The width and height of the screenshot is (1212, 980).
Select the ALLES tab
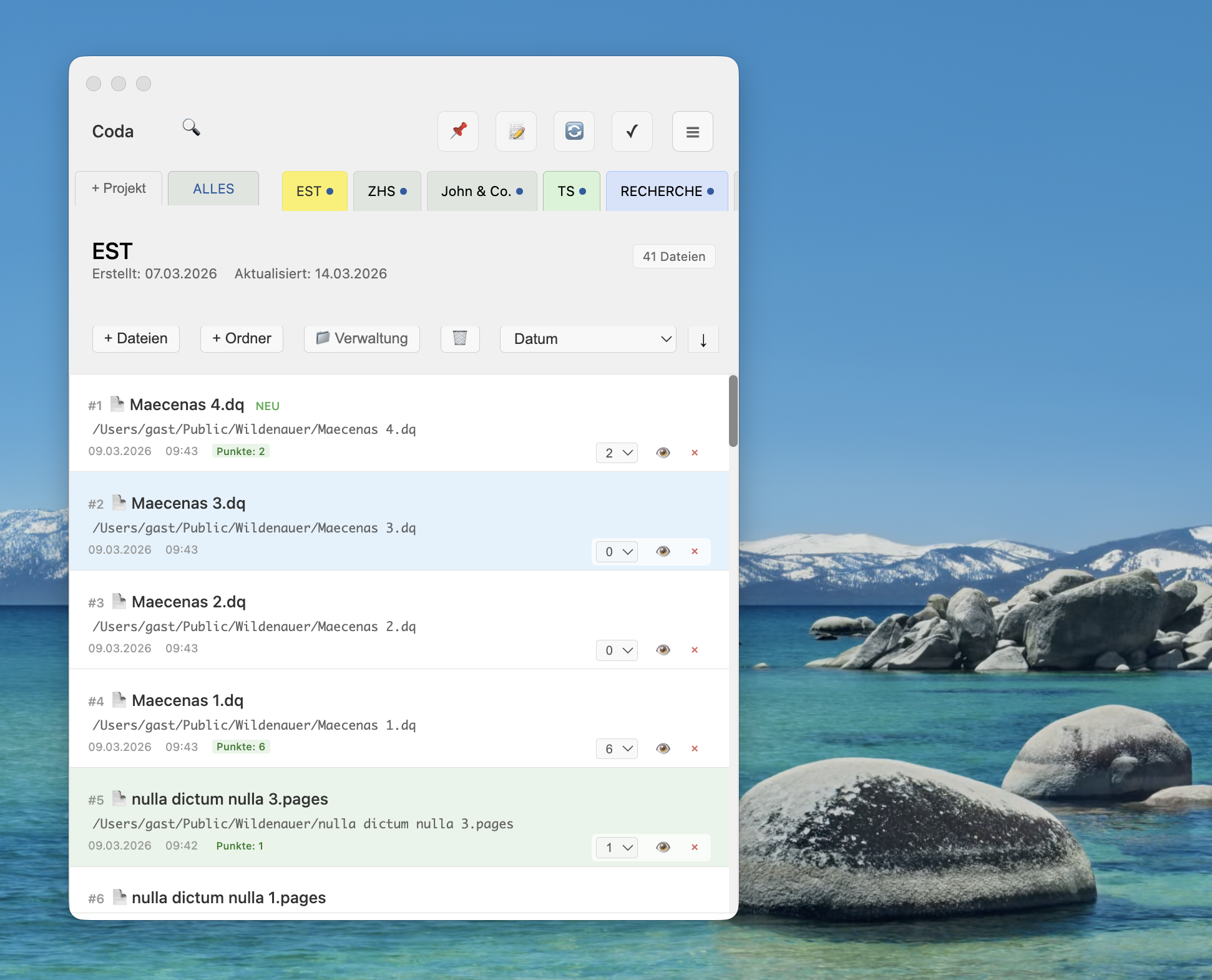click(x=213, y=189)
